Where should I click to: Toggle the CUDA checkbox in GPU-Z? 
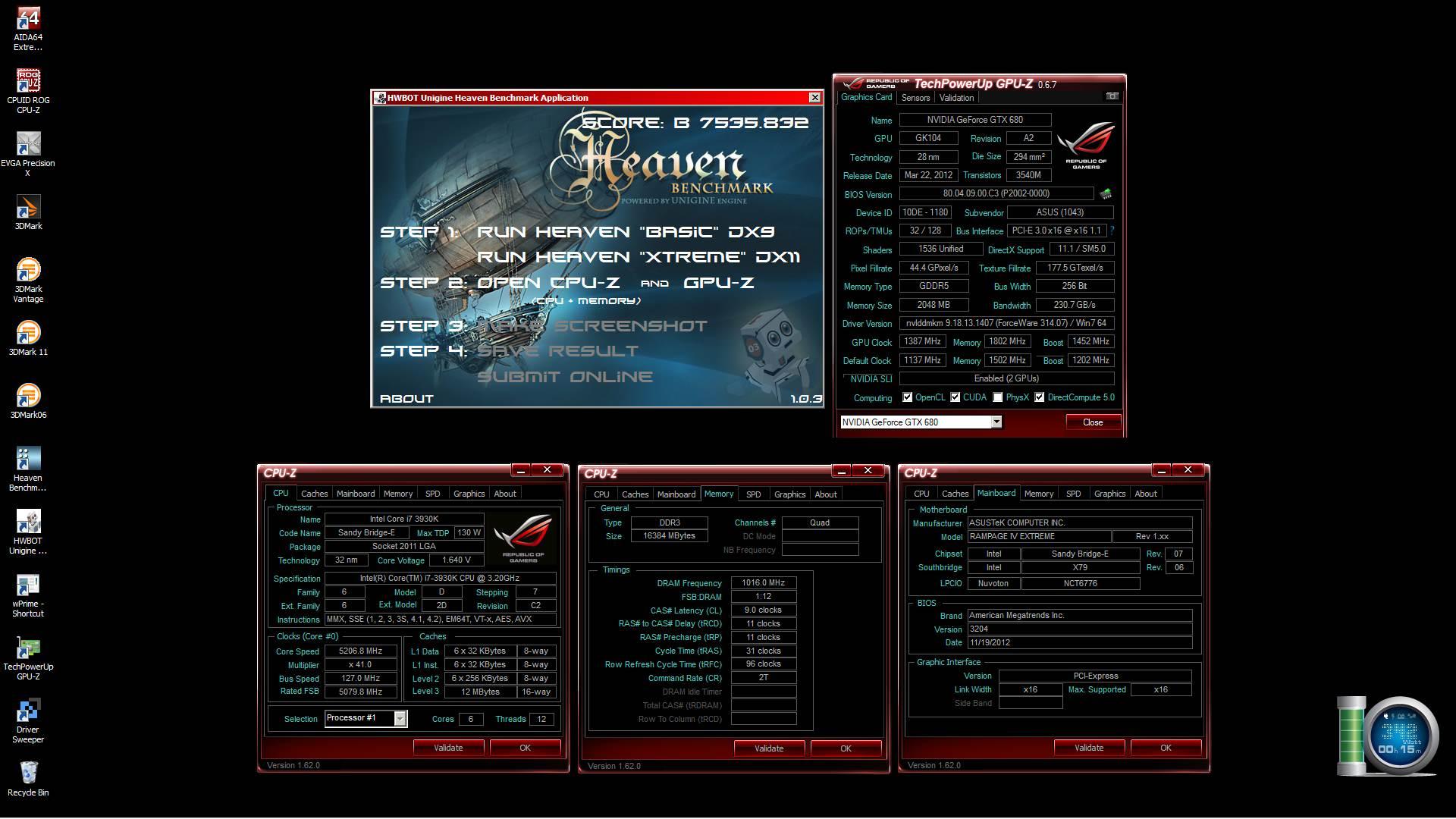(x=955, y=397)
